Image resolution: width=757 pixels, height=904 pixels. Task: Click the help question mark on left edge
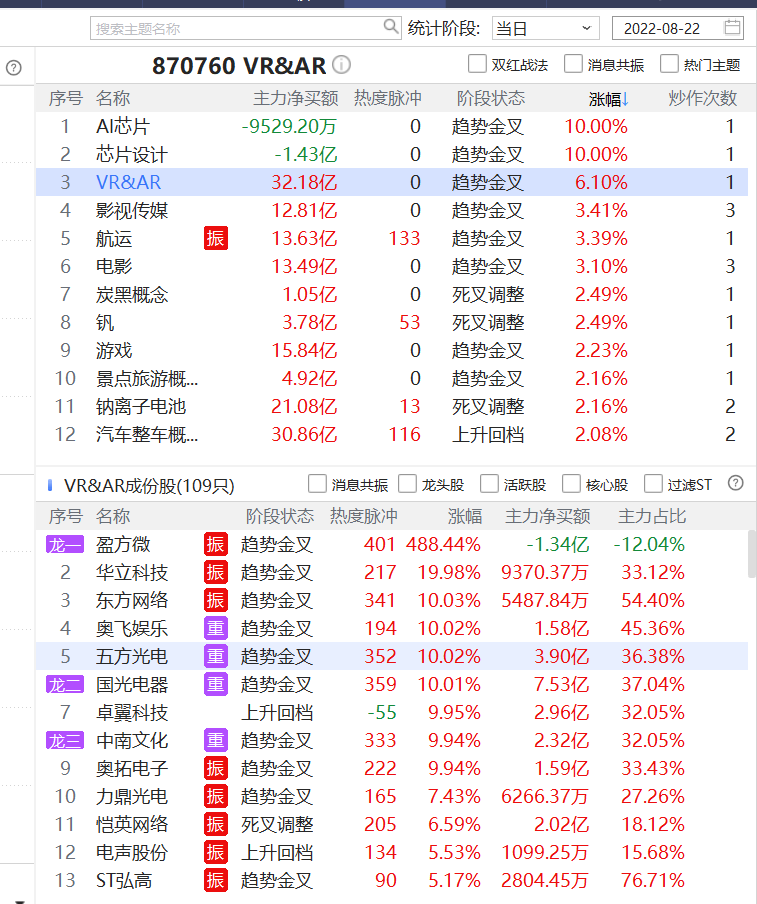click(x=13, y=67)
